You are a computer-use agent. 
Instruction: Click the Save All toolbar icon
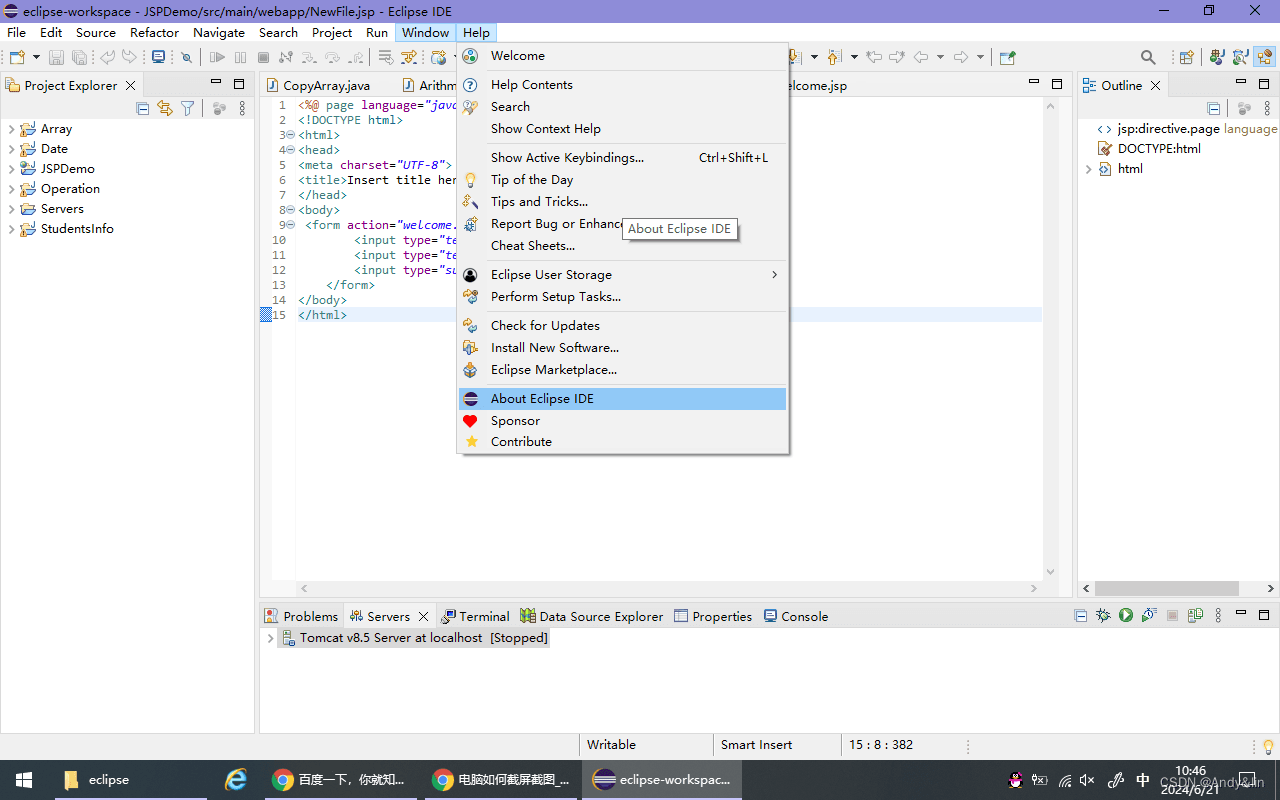click(79, 58)
